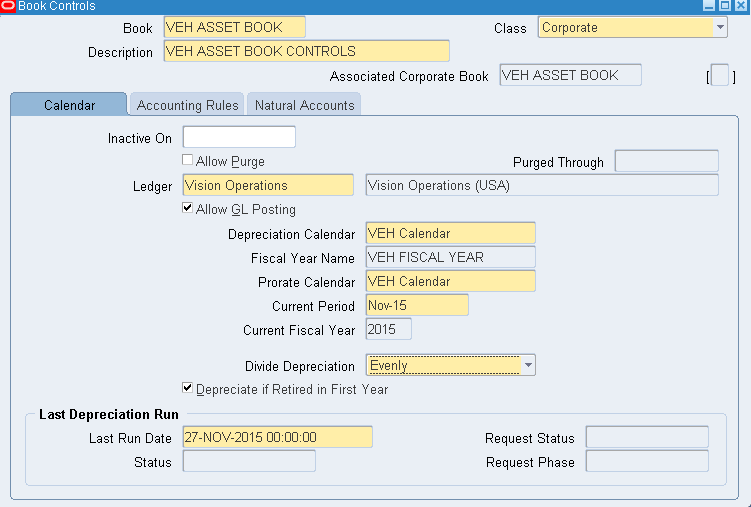This screenshot has height=507, width=751.
Task: Maximize the Book Controls window
Action: tap(726, 6)
